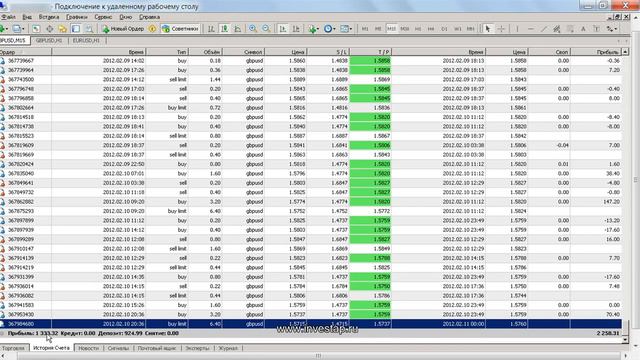Open the periodicity clock dropdown

coord(329,29)
